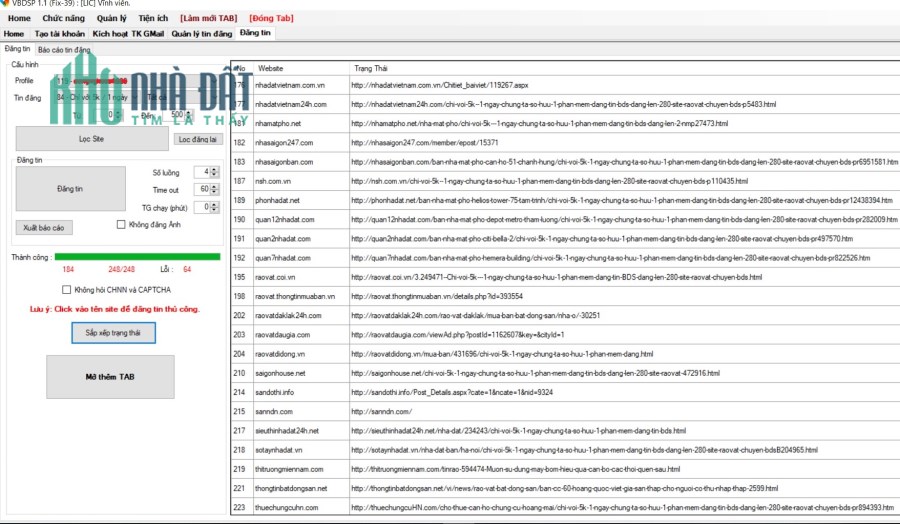
Task: Click the green Thành công progress bar
Action: click(137, 257)
